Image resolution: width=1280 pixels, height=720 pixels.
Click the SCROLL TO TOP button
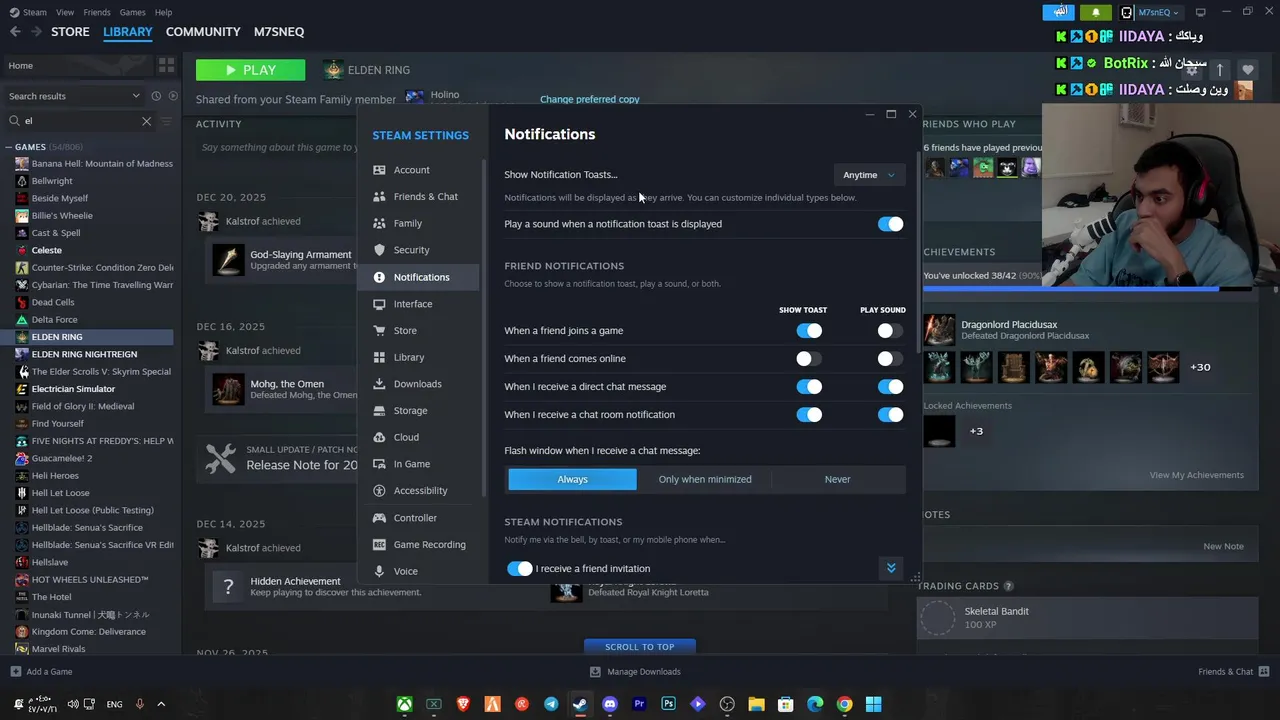pos(640,647)
